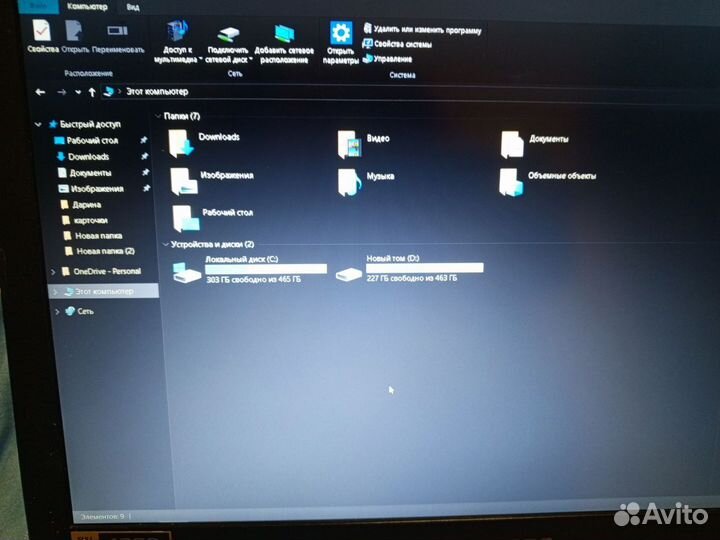Expand OneDrive - Personal tree node

[53, 272]
